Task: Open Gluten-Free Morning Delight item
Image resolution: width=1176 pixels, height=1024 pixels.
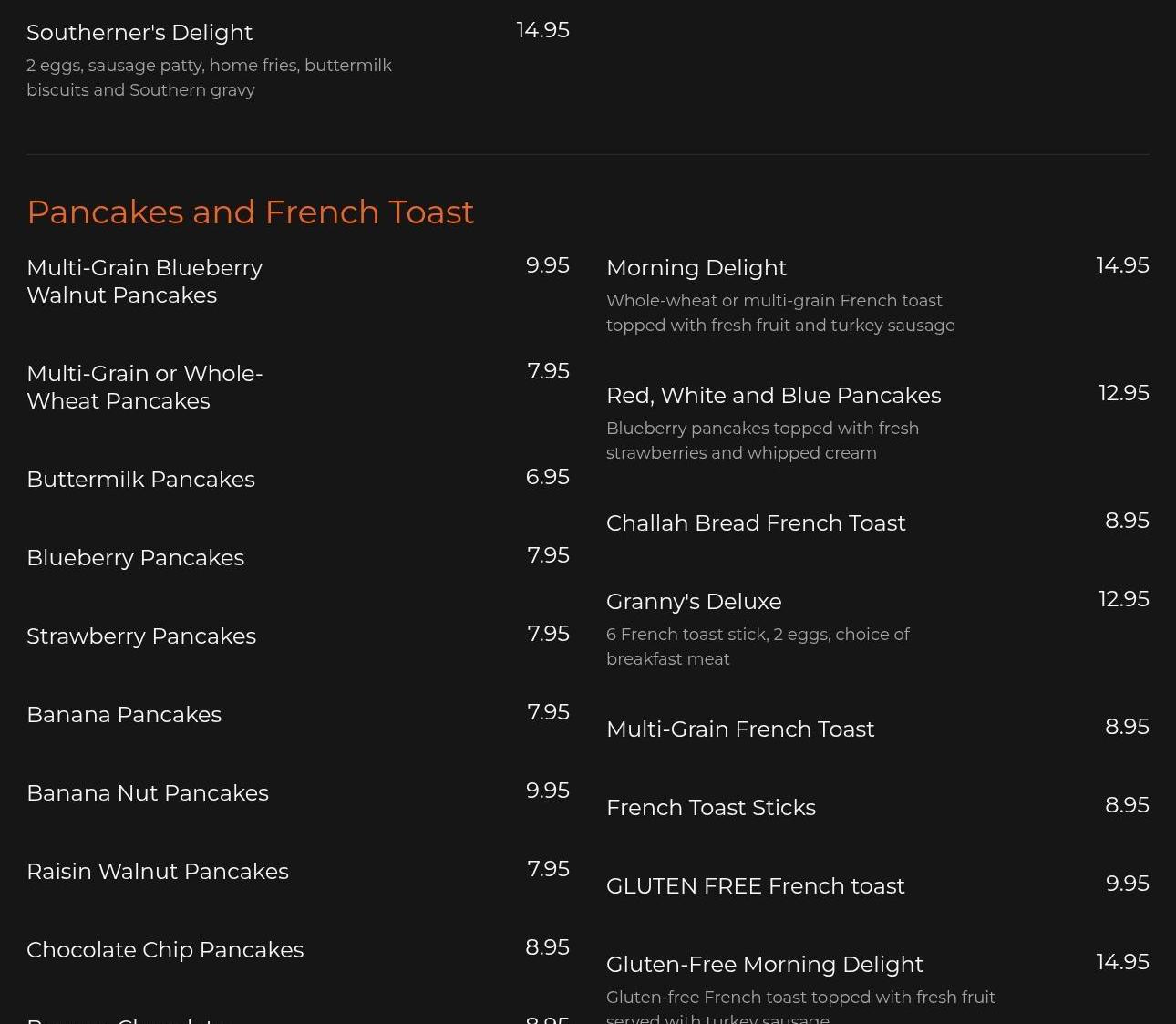Action: click(x=764, y=964)
